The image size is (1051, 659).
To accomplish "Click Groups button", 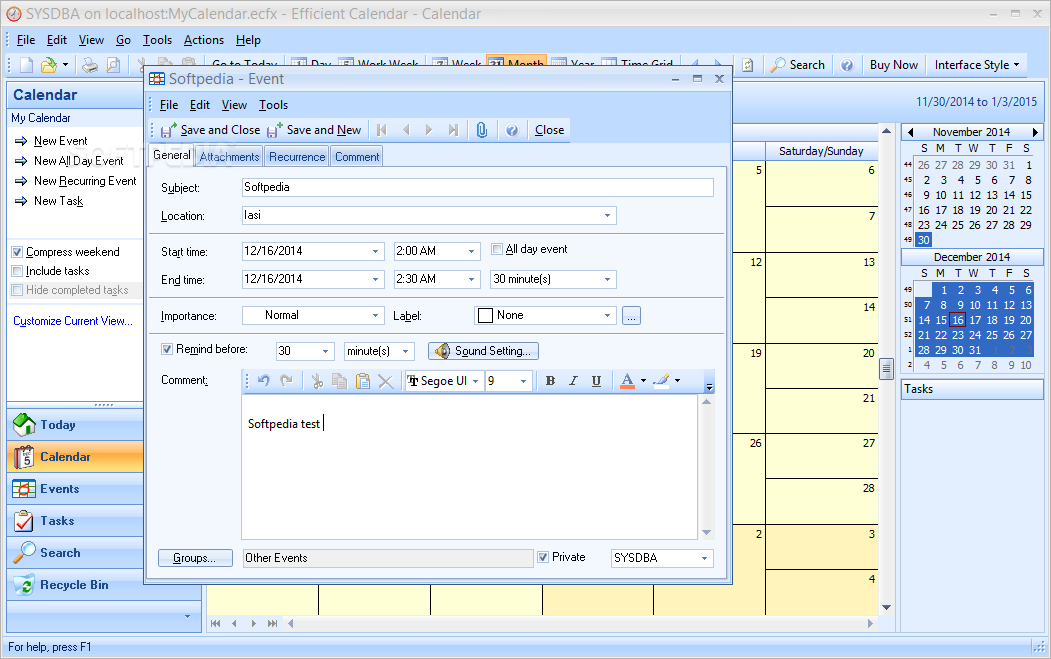I will tap(195, 558).
